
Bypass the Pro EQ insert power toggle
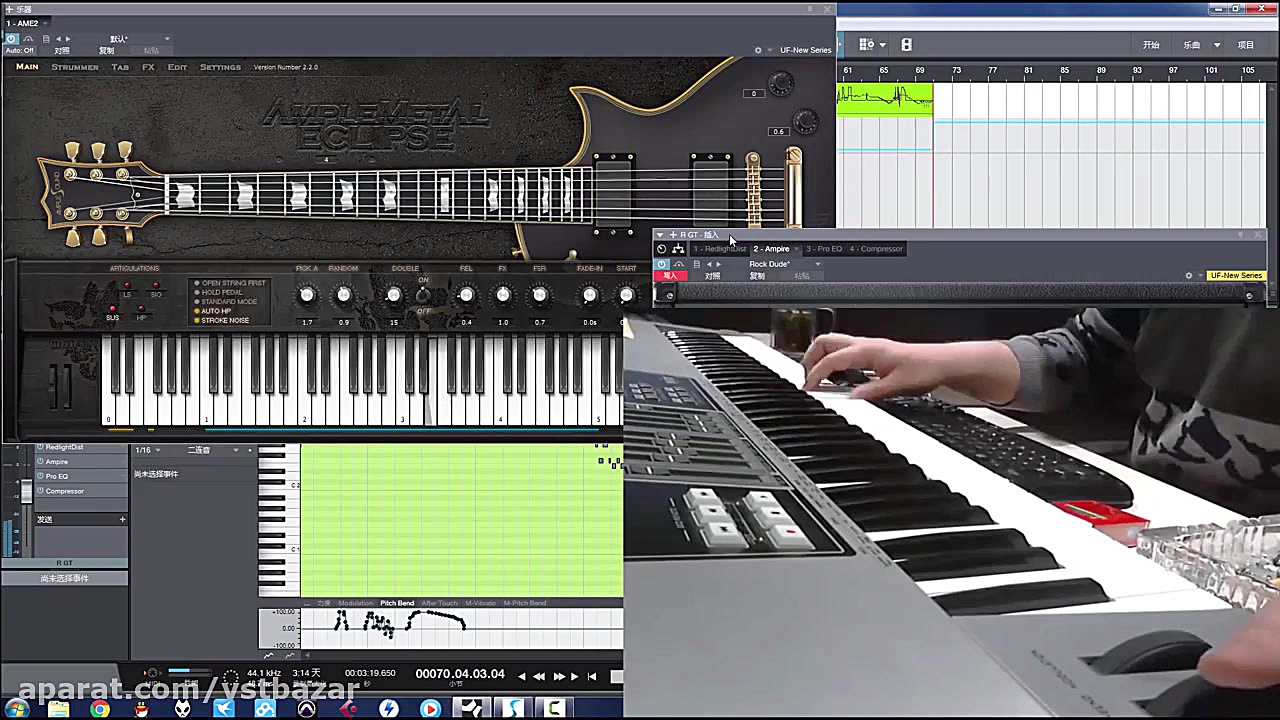[x=40, y=476]
